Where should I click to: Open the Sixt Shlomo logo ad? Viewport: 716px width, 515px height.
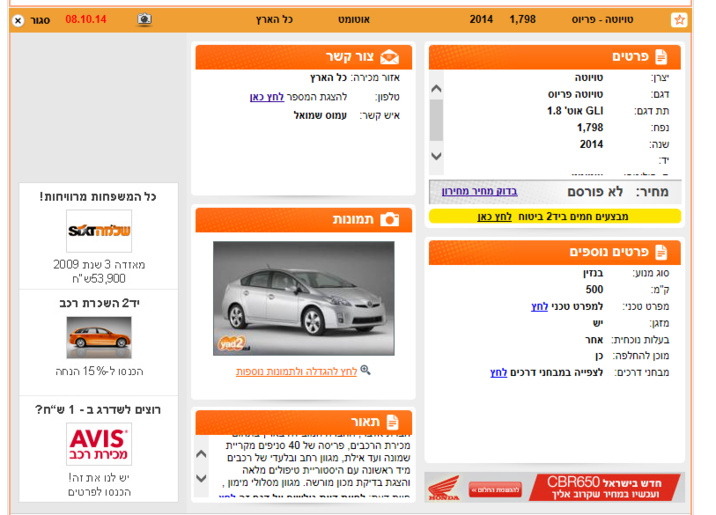99,231
